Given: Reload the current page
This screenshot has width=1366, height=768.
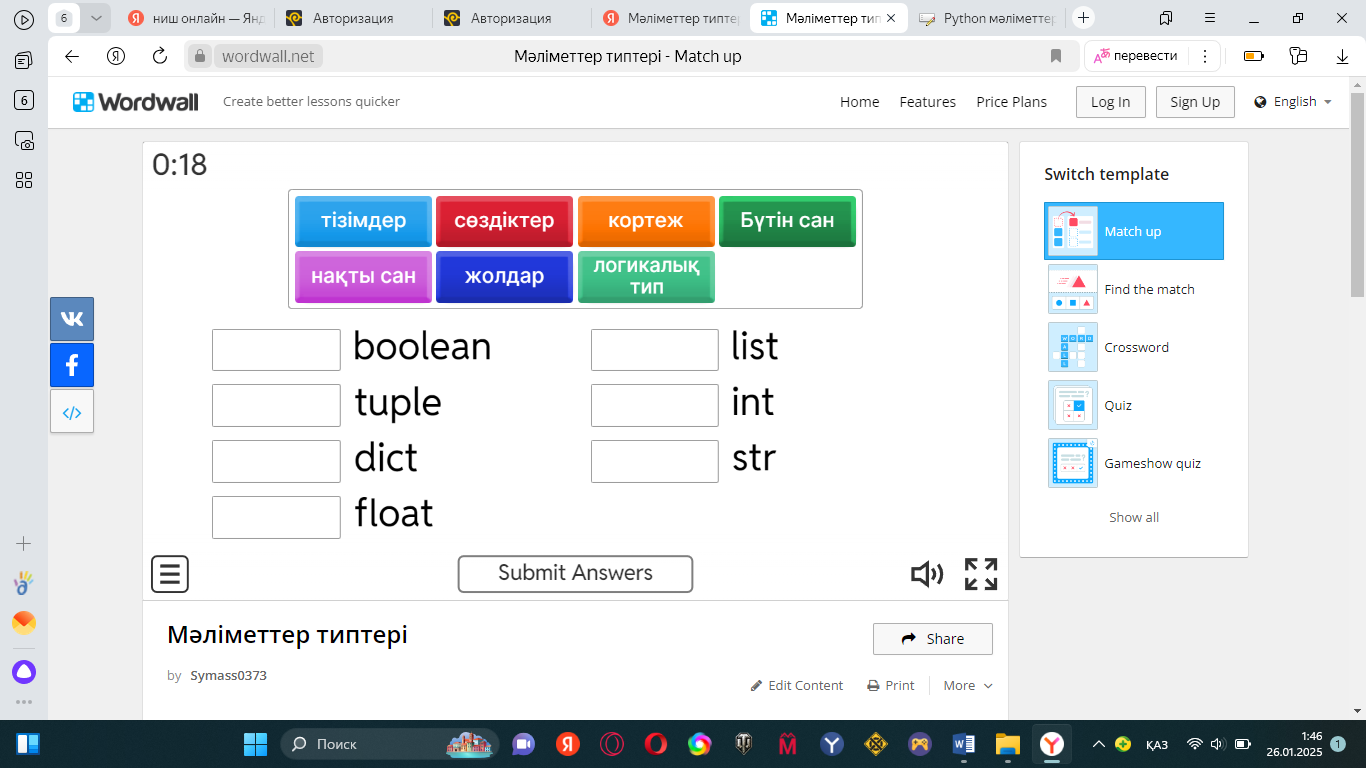Looking at the screenshot, I should click(x=160, y=56).
